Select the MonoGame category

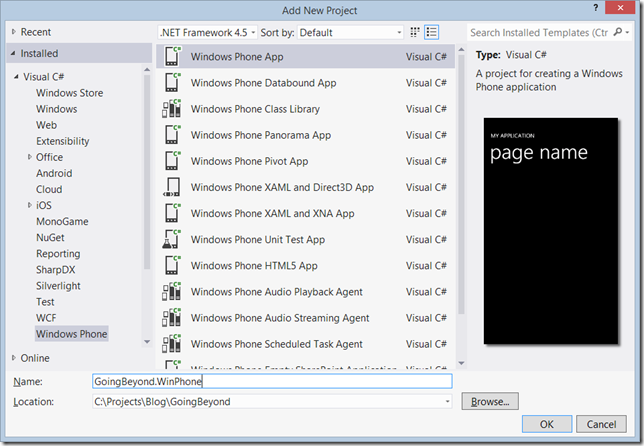coord(62,221)
